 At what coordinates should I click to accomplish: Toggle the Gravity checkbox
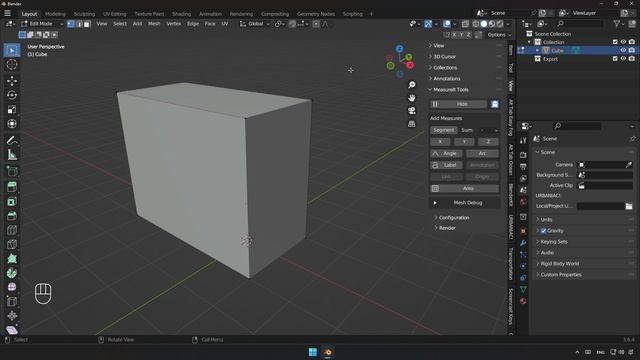pyautogui.click(x=543, y=231)
